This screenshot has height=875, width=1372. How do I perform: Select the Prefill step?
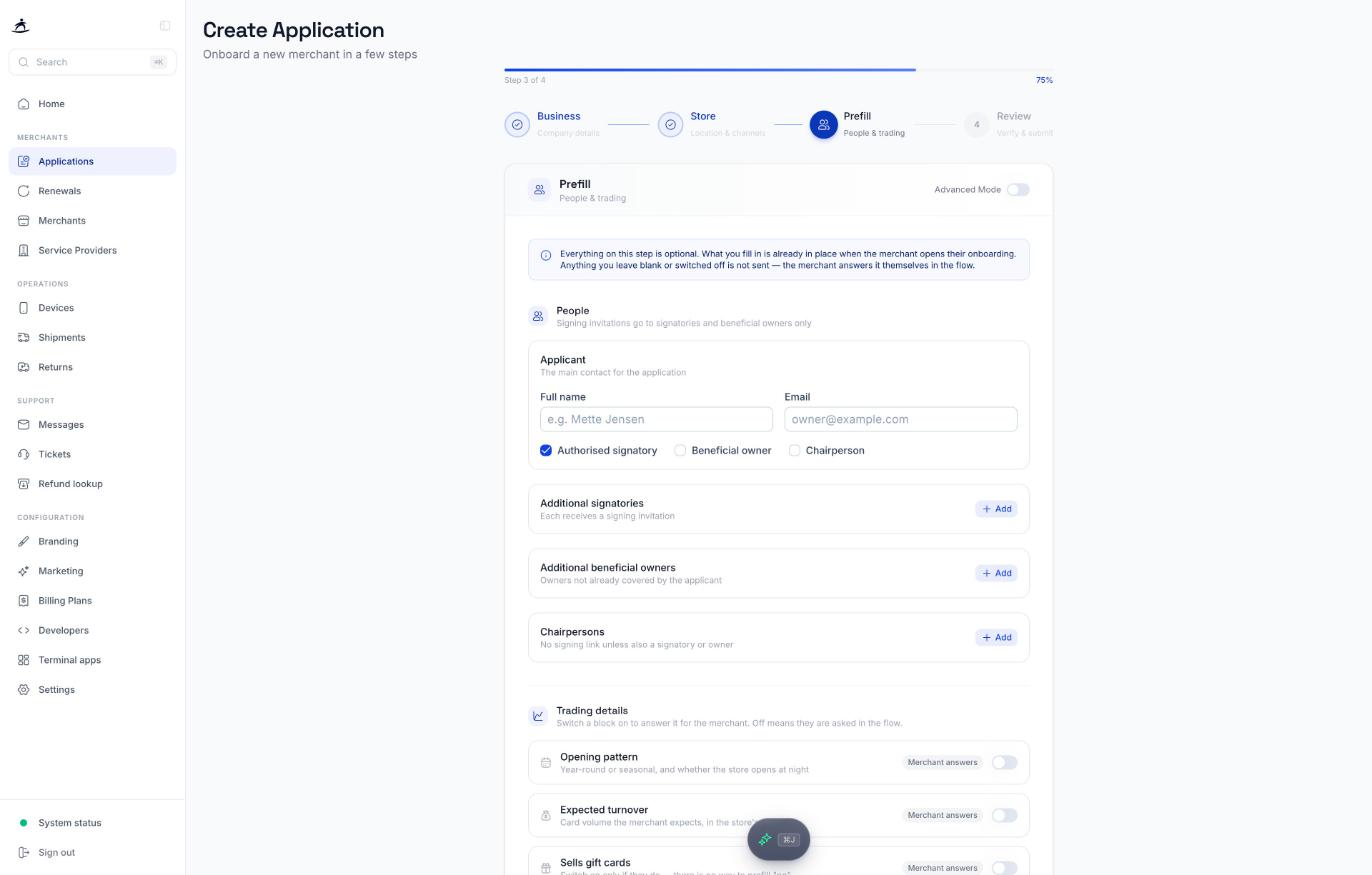(858, 124)
